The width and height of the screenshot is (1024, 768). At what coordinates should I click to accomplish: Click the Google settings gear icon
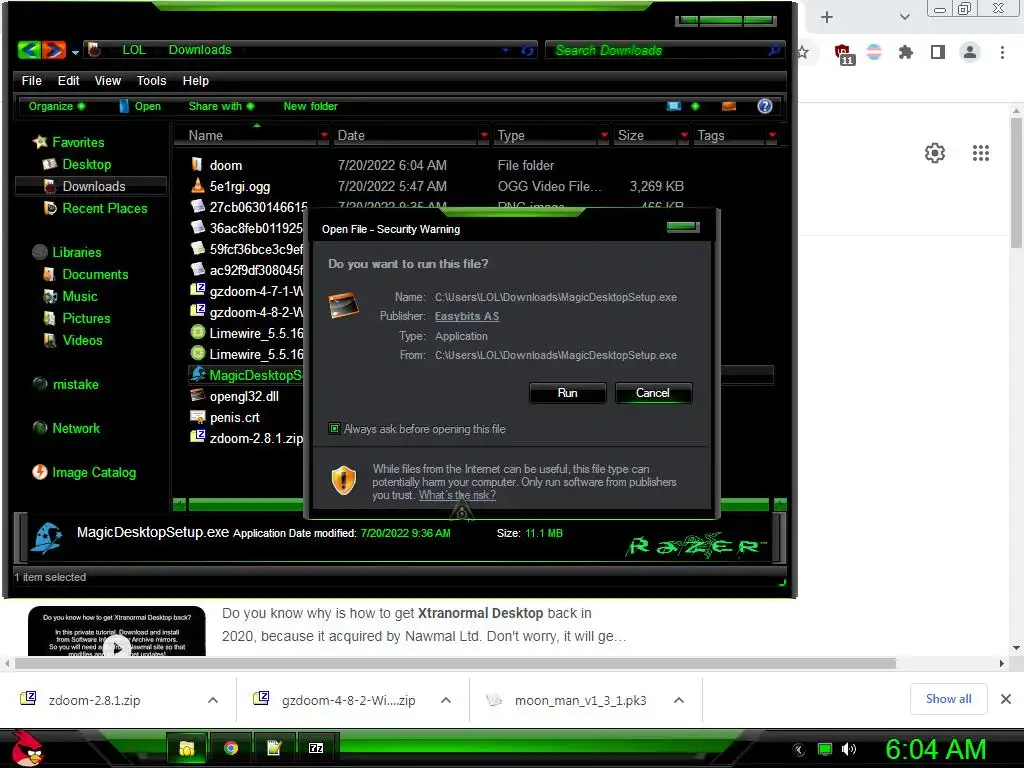pyautogui.click(x=935, y=153)
